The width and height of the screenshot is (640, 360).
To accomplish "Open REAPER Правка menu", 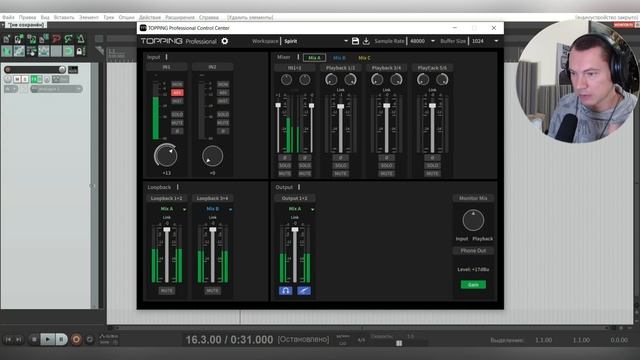I will point(27,18).
